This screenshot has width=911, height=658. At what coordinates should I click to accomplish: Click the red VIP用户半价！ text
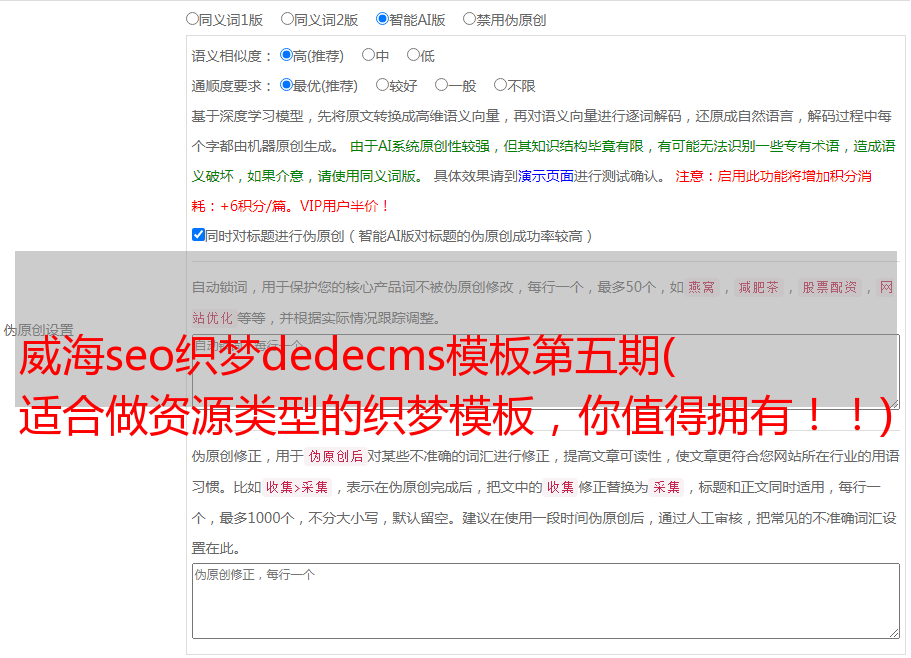[x=345, y=206]
